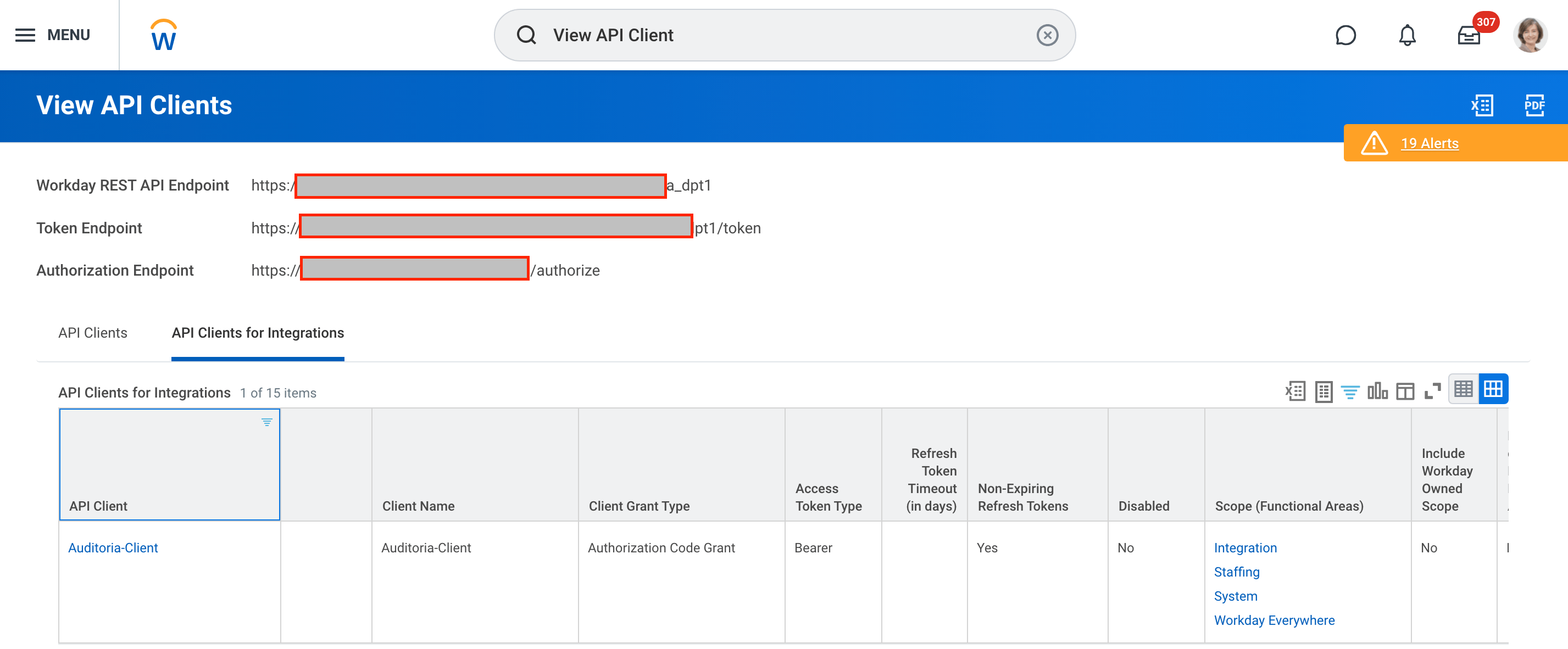Switch grid to compact table view
The image size is (1568, 649).
pyautogui.click(x=1463, y=388)
